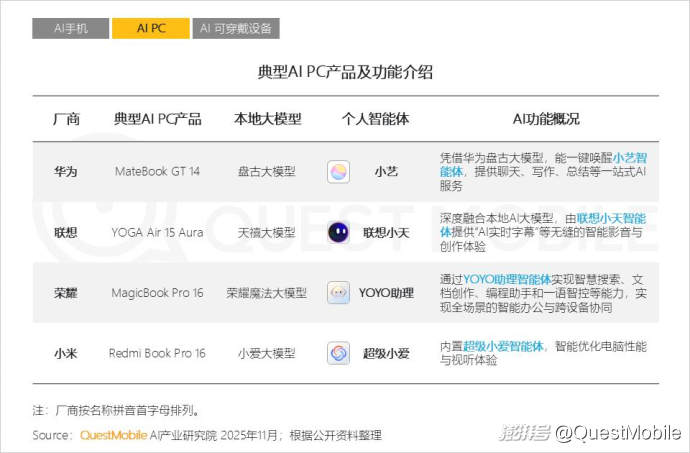Image resolution: width=690 pixels, height=453 pixels.
Task: Click the Super Xiaoai (超级小爱) icon
Action: click(339, 353)
